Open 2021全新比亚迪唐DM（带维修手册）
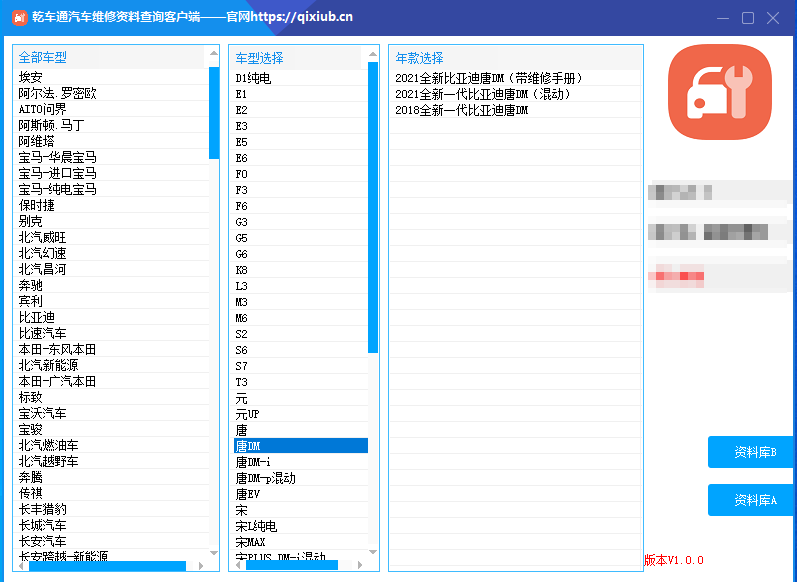The image size is (797, 582). [x=515, y=78]
